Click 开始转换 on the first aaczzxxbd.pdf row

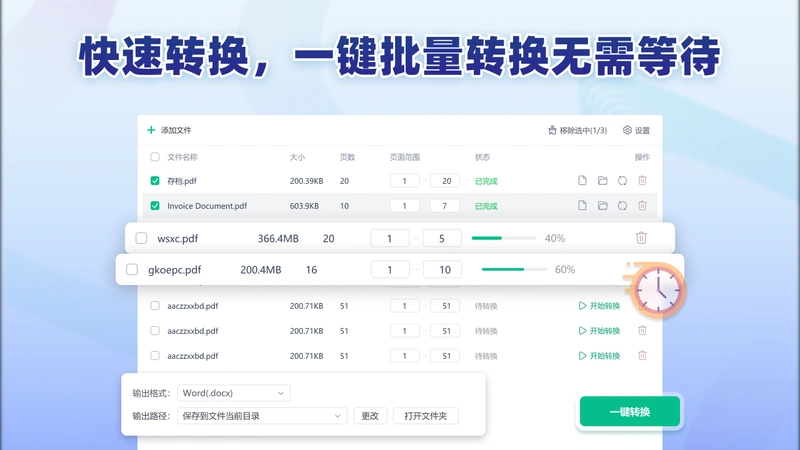599,306
